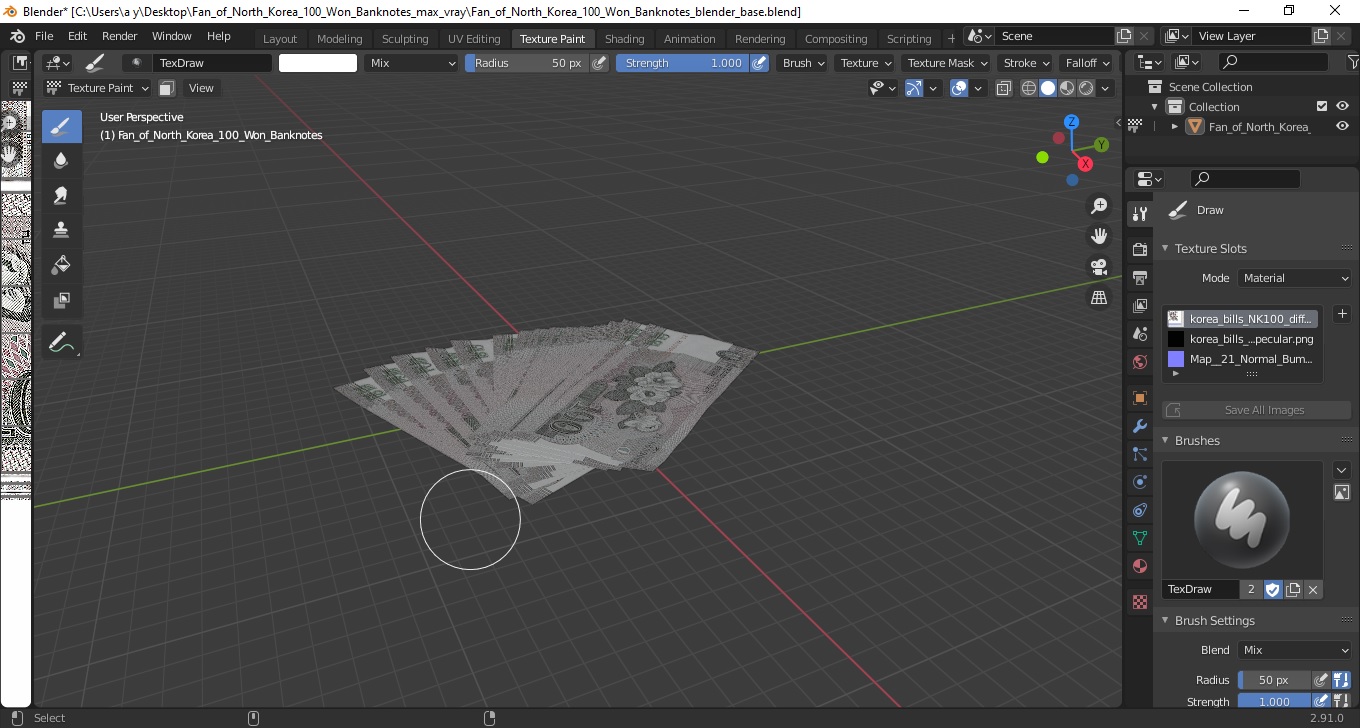Select the Clone stamp tool
This screenshot has width=1360, height=728.
pyautogui.click(x=61, y=230)
